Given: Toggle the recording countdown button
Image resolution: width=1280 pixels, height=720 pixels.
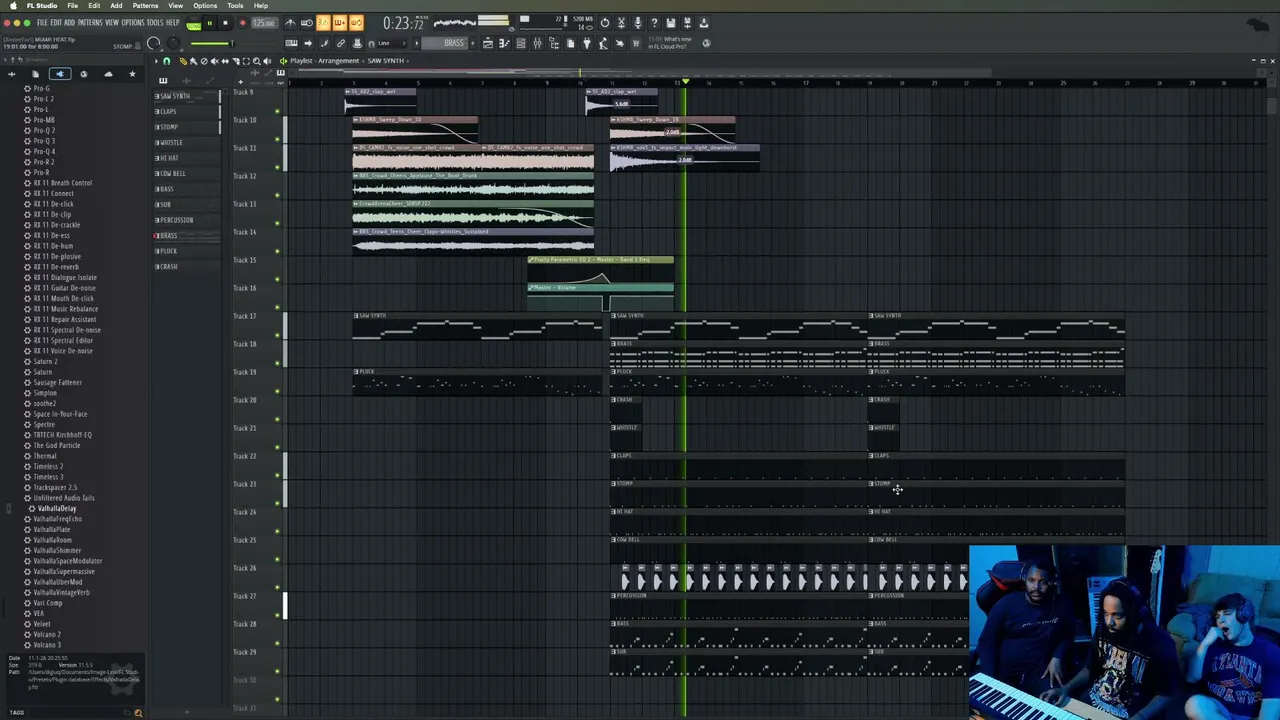Looking at the screenshot, I should [323, 23].
